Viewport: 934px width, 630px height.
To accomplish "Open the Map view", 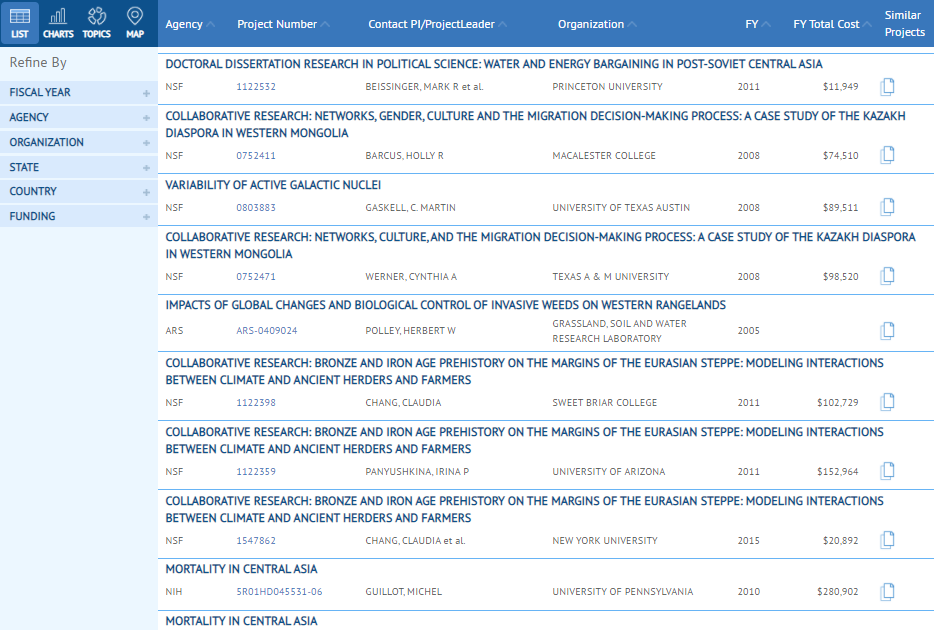I will (135, 23).
